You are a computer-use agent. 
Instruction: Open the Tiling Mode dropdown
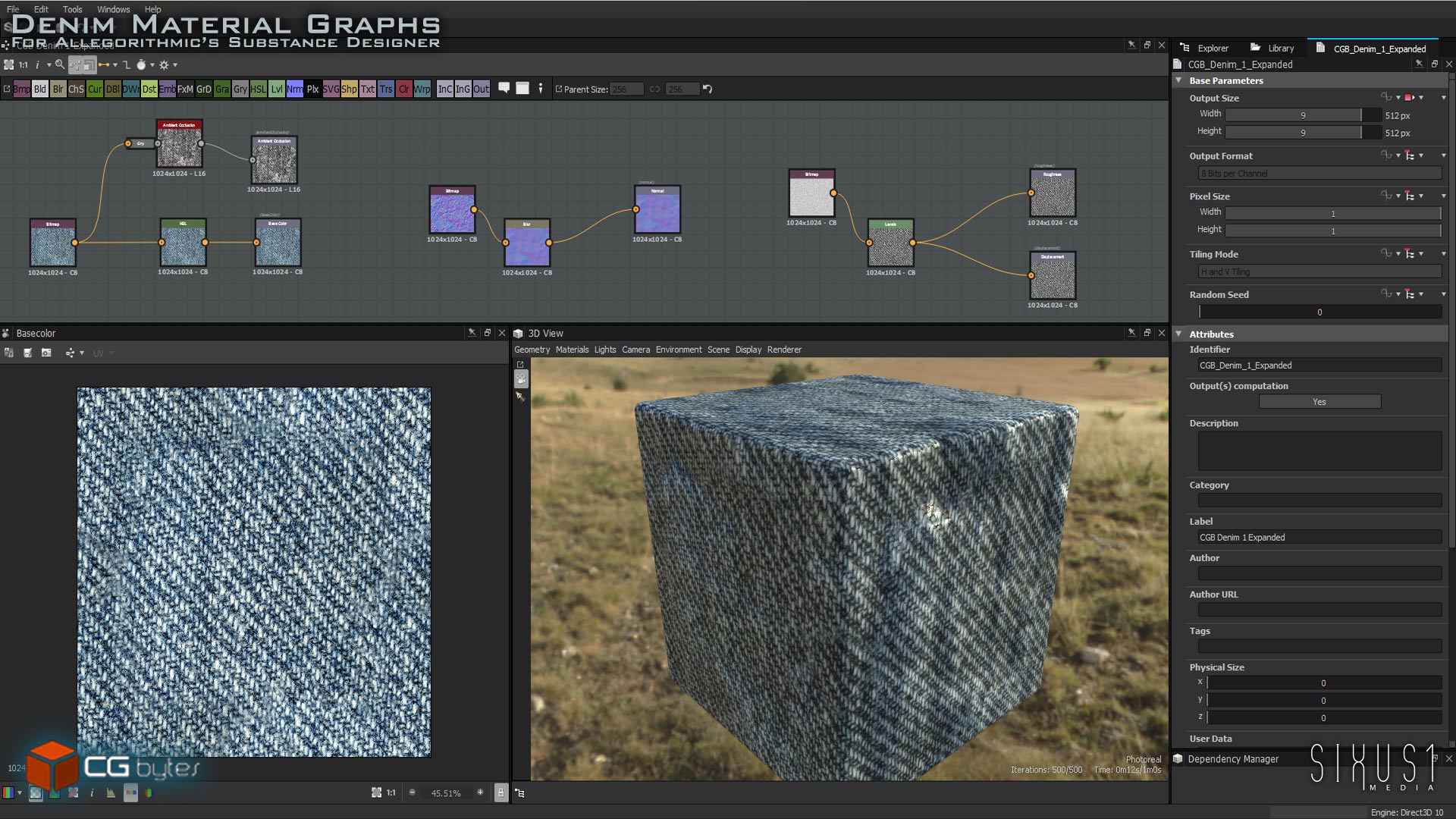[x=1319, y=271]
